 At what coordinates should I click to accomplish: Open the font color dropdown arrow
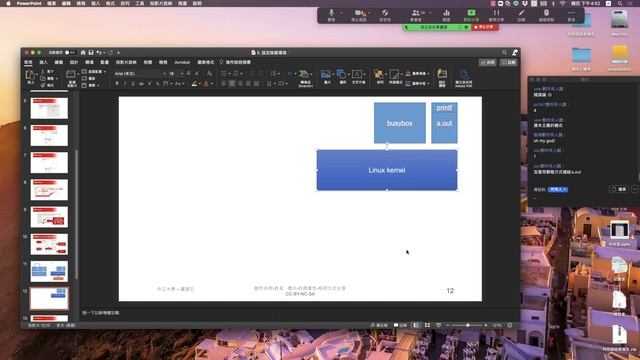coord(211,84)
